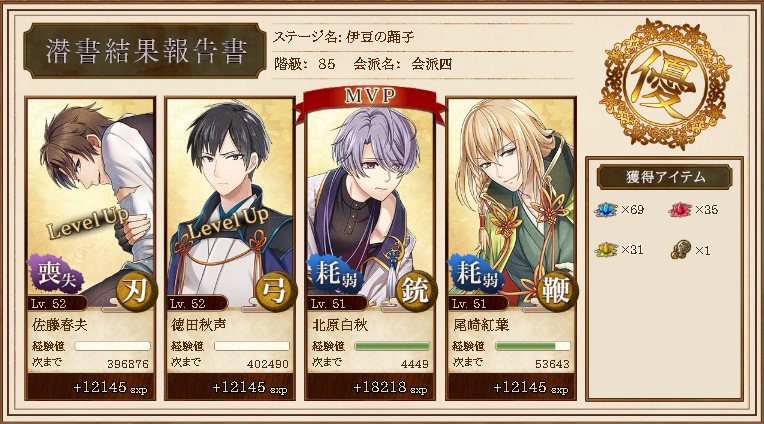
Task: Click 北原白秋's green experience bar
Action: [392, 346]
